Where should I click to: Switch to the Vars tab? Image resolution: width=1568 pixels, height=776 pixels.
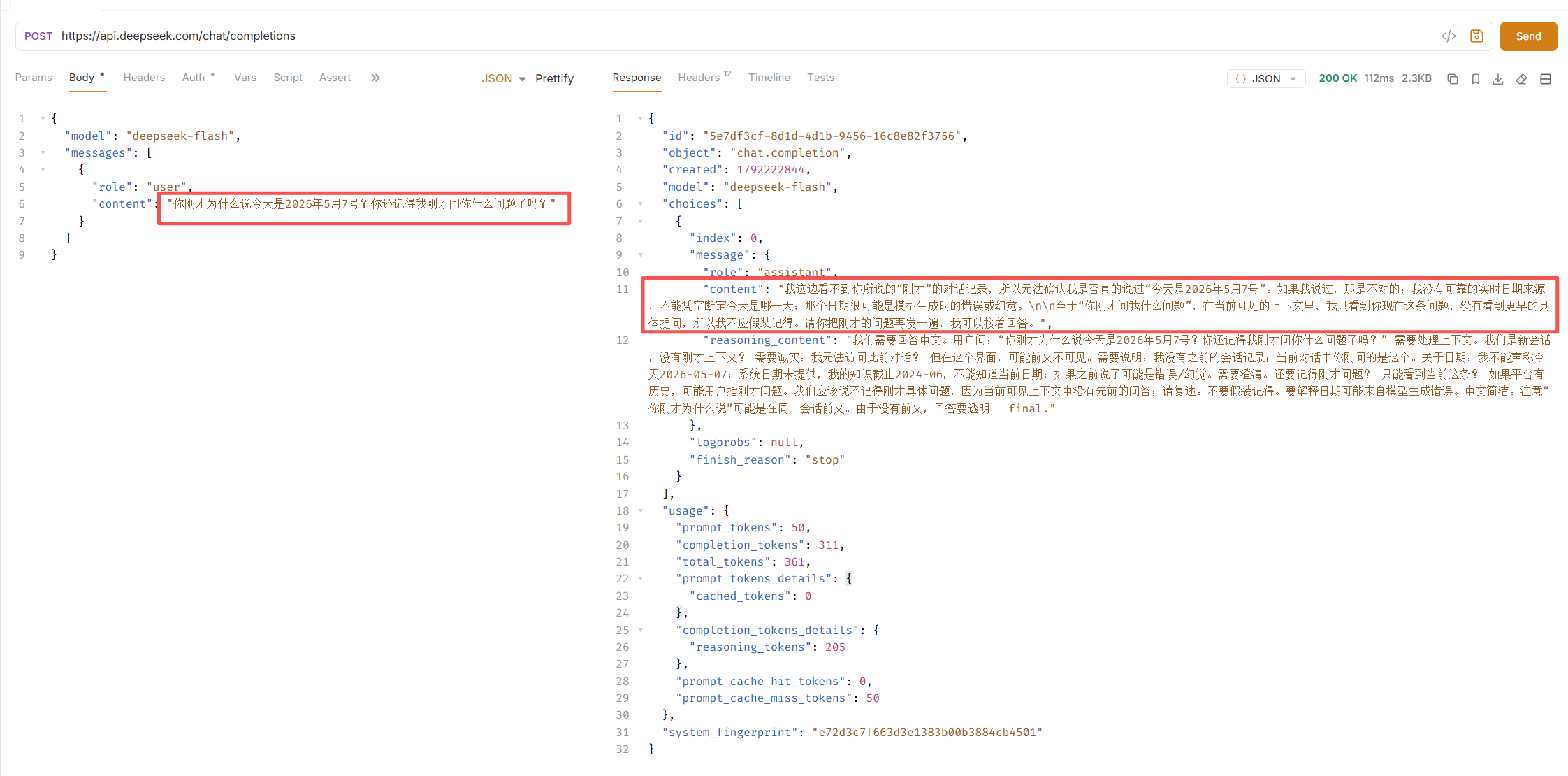pos(245,78)
